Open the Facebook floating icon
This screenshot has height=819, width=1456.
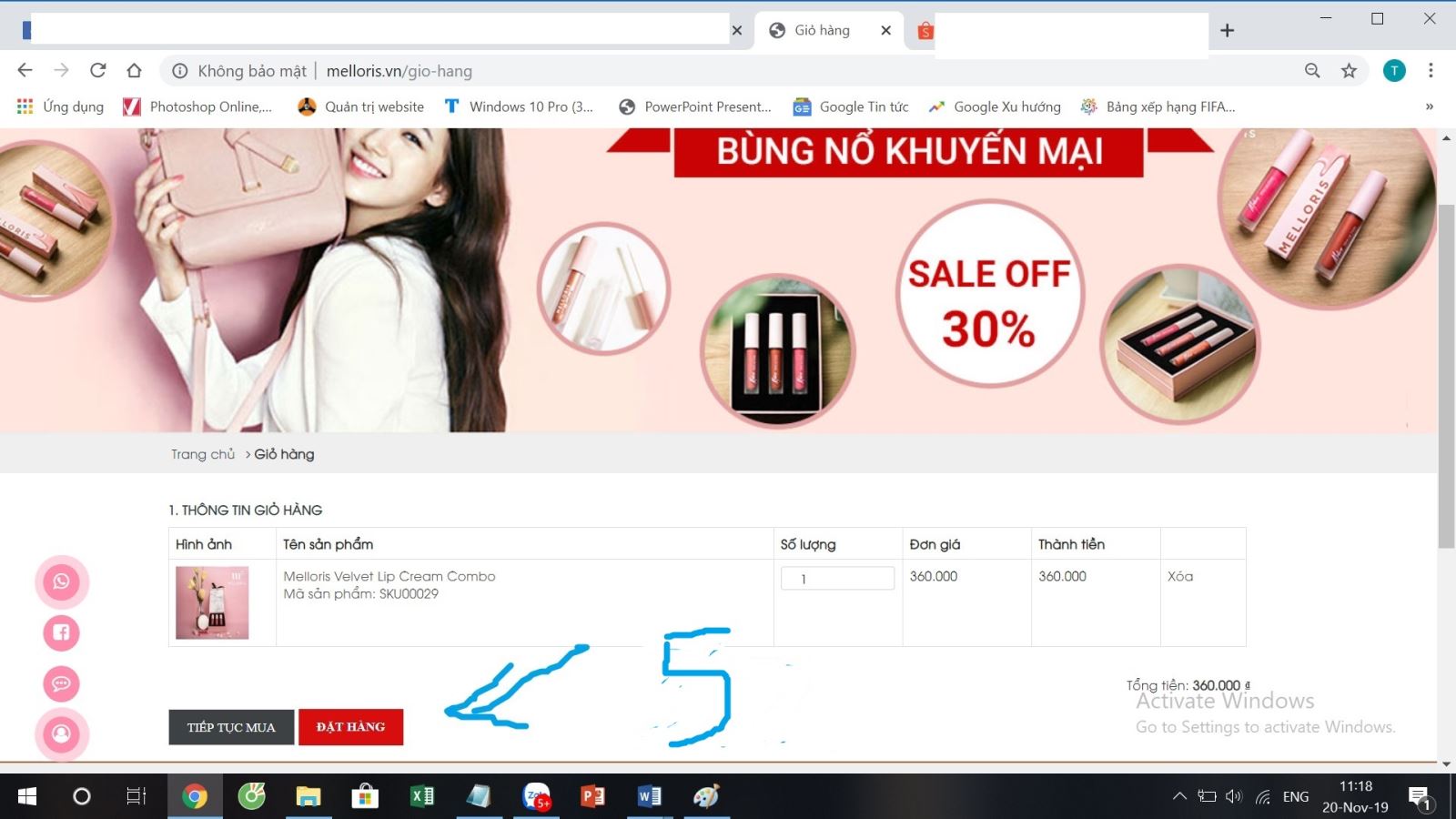(x=61, y=632)
